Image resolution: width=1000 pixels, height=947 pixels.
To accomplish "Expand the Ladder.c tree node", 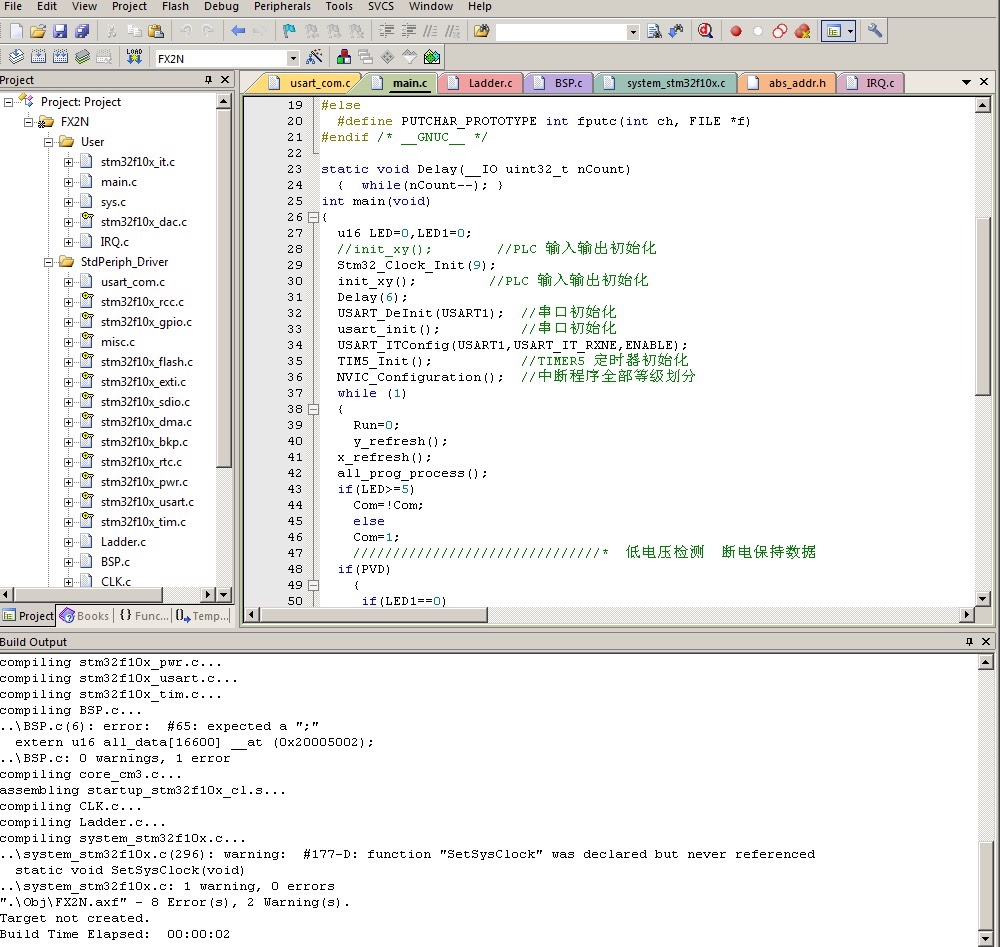I will 68,542.
